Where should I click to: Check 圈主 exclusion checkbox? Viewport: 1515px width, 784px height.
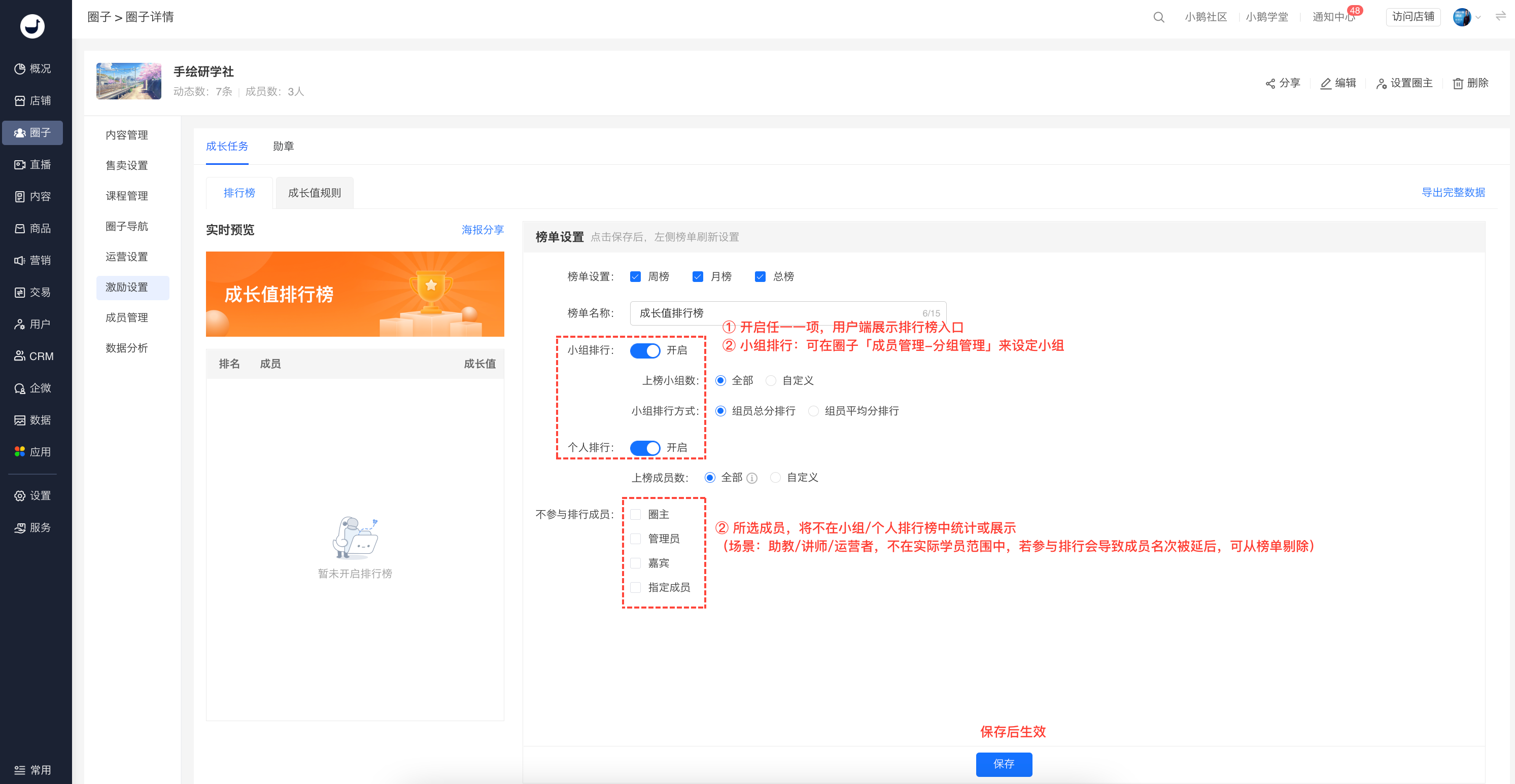click(x=635, y=515)
